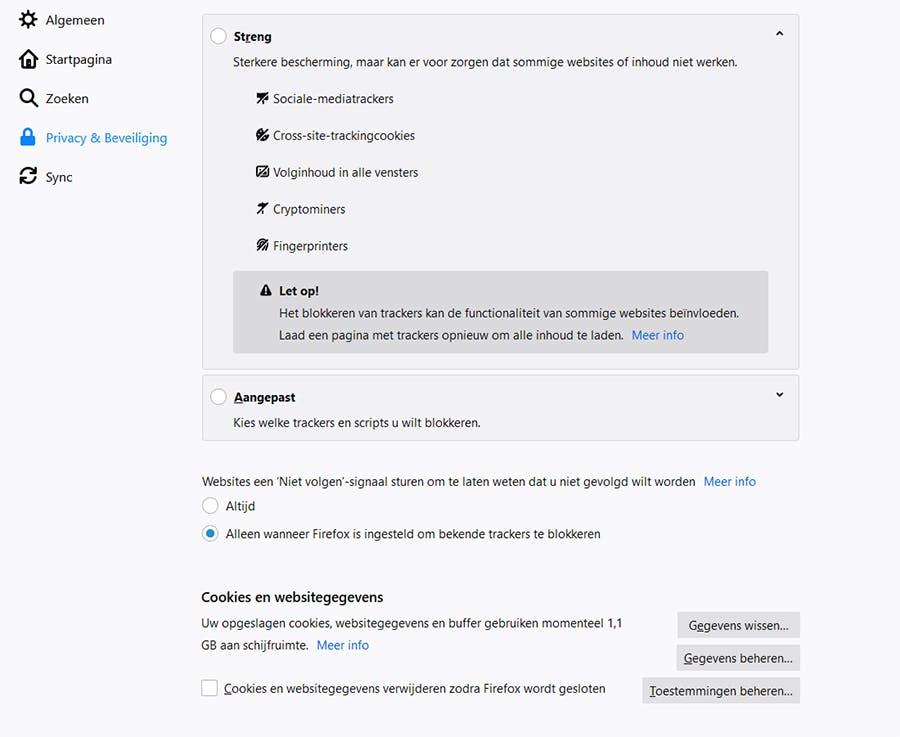Click the Gegevens beheren button

(x=738, y=658)
